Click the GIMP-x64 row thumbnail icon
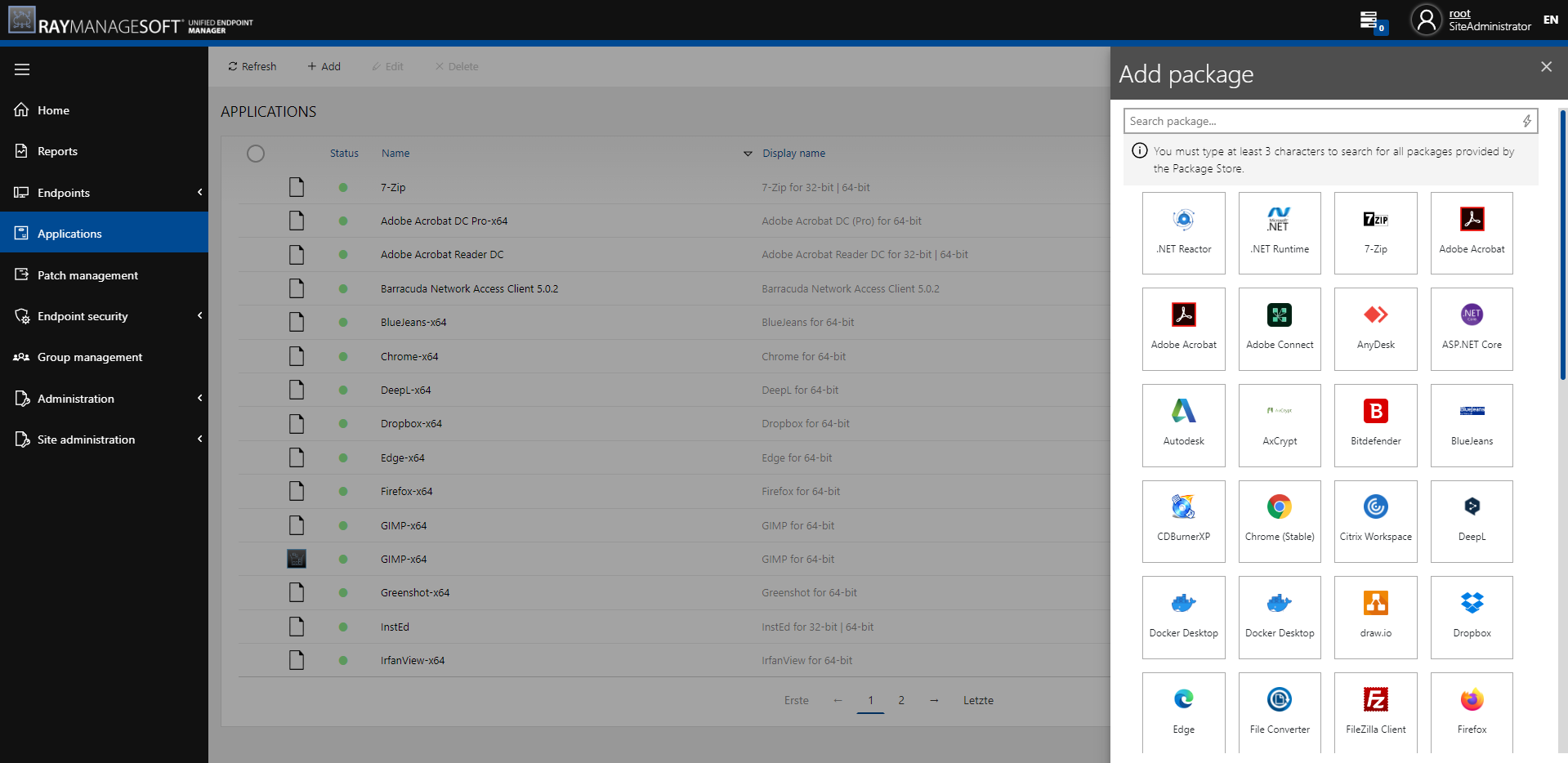The height and width of the screenshot is (763, 1568). [x=297, y=559]
